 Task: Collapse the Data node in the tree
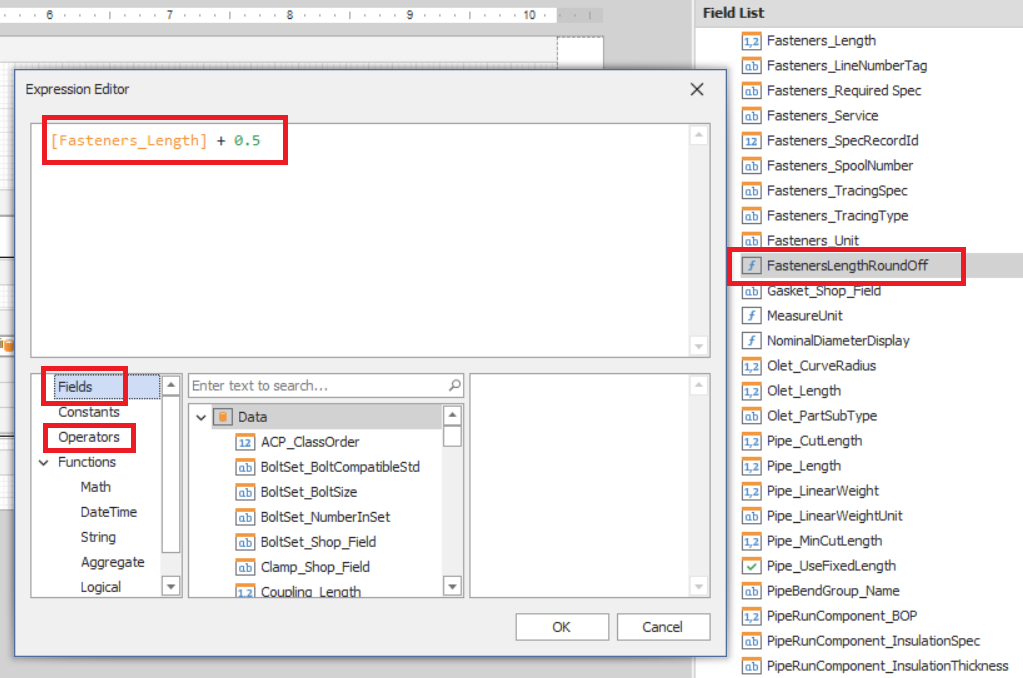(x=203, y=417)
